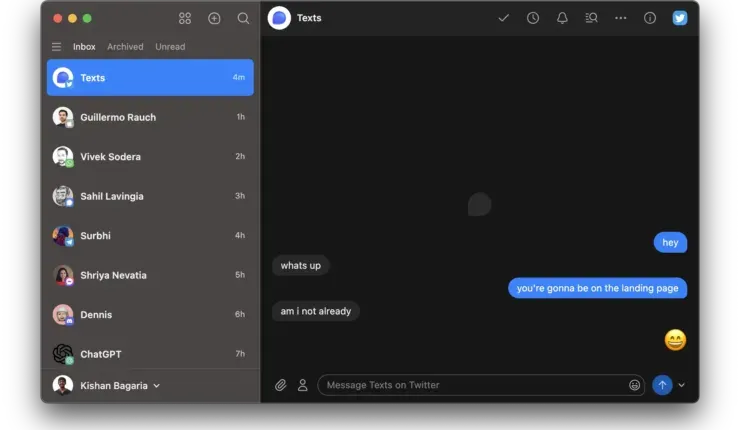
Task: Click the Texts title in chat header
Action: tap(309, 18)
